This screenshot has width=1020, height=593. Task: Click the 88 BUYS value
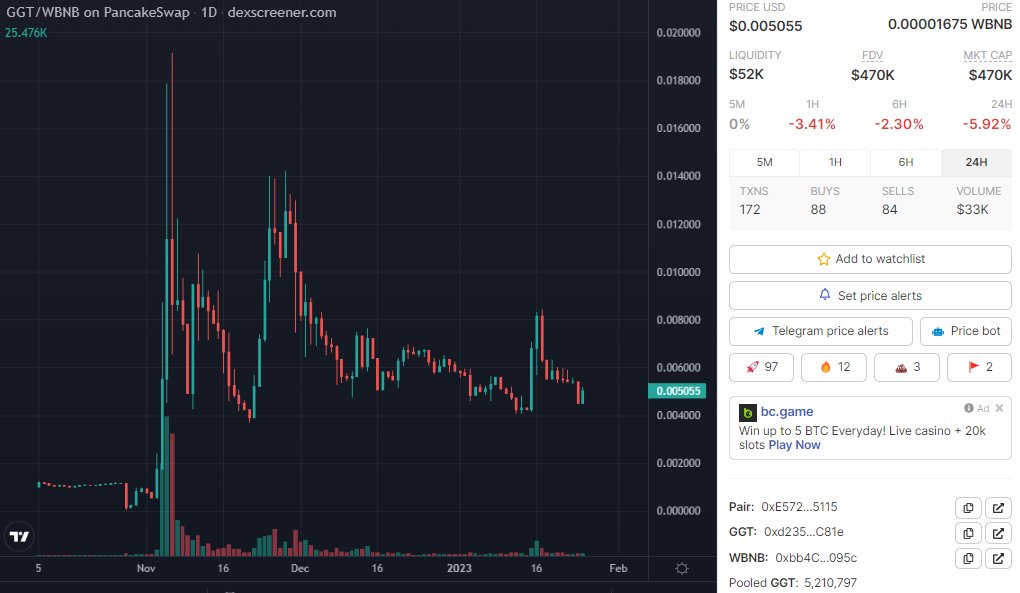818,210
